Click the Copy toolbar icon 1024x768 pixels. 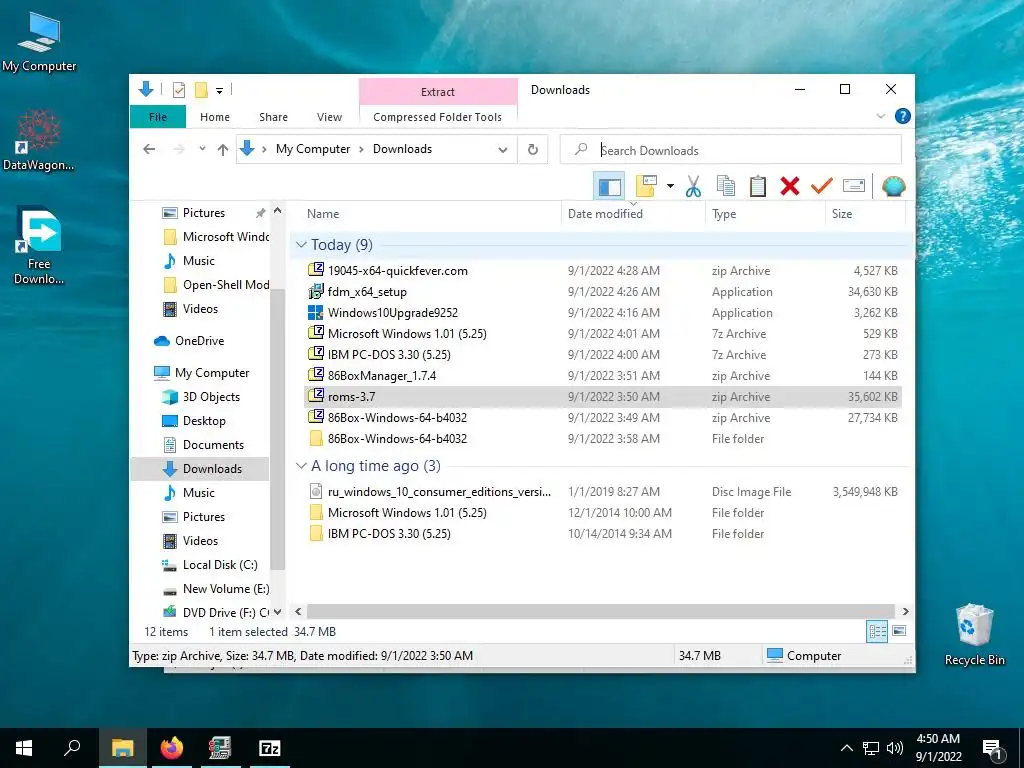point(726,187)
